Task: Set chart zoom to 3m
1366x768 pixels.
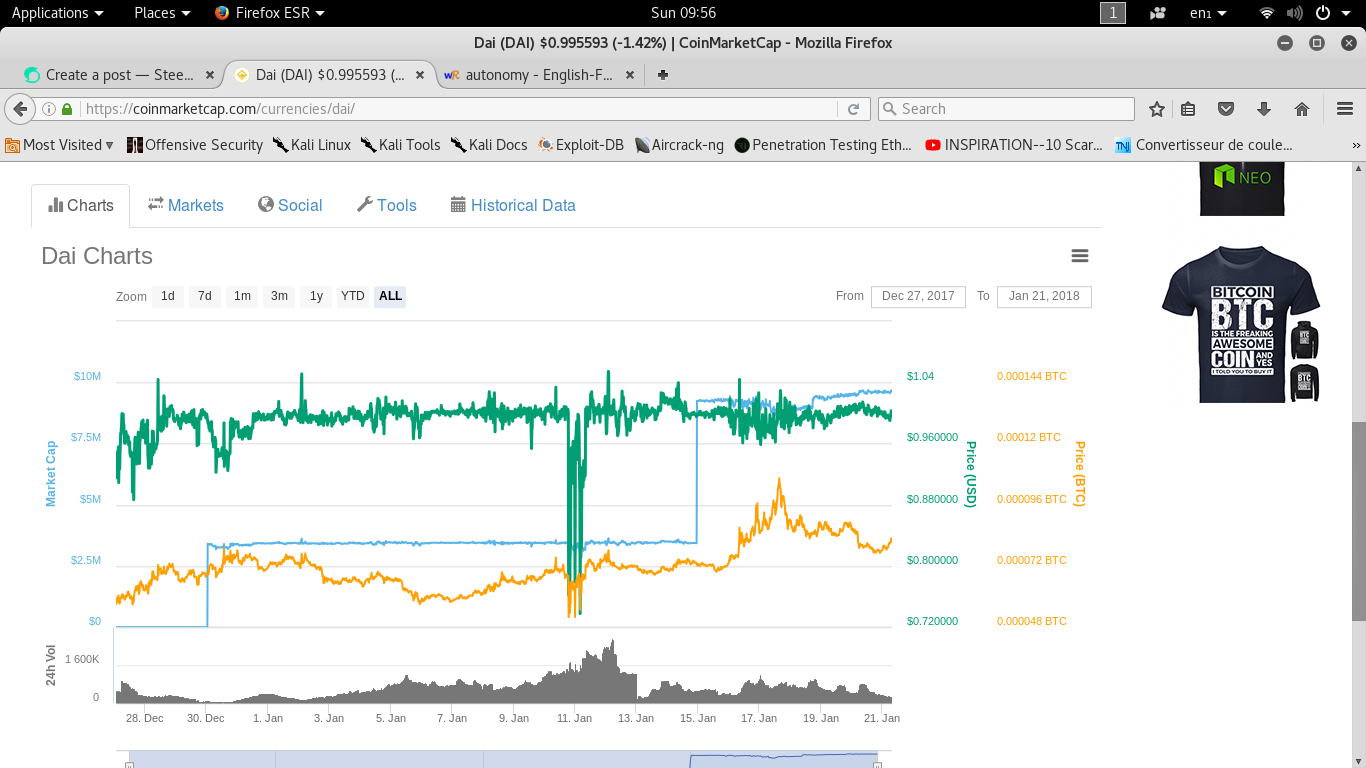Action: point(279,296)
